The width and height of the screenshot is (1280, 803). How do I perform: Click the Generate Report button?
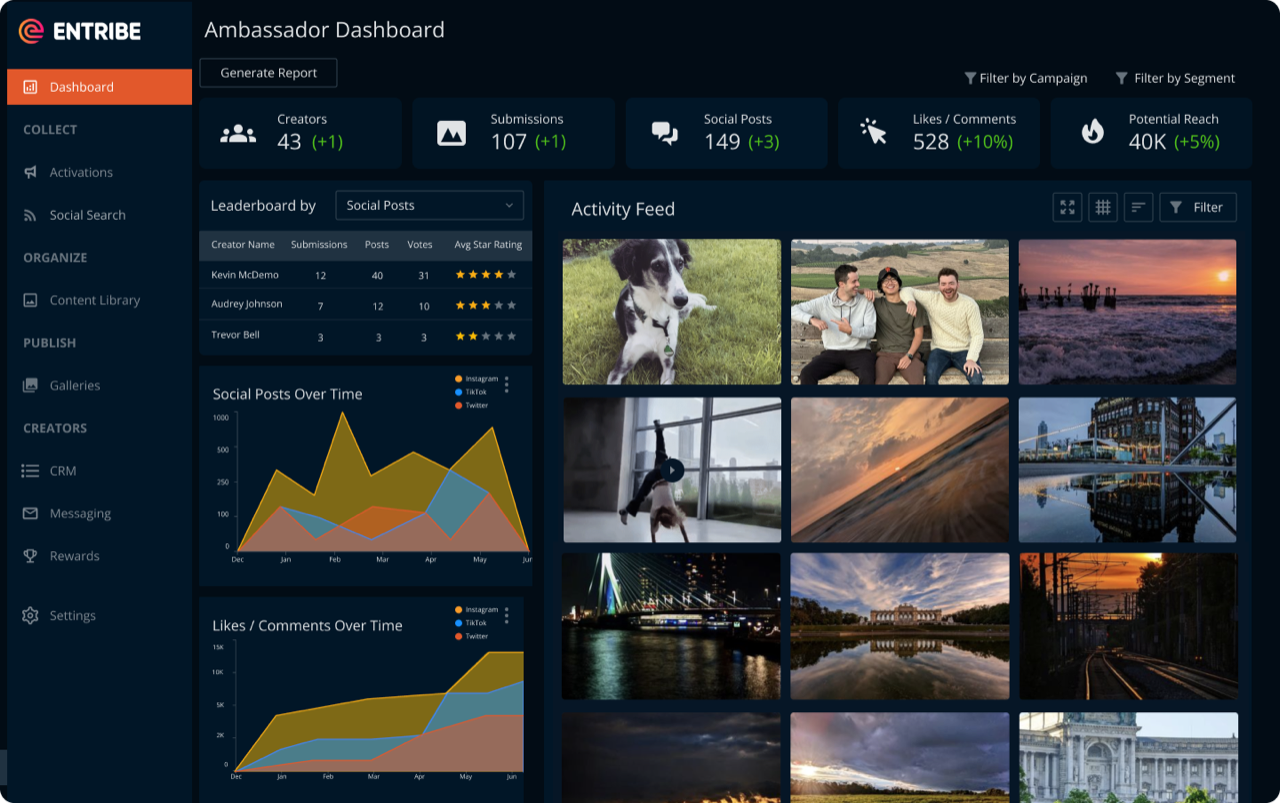click(268, 73)
